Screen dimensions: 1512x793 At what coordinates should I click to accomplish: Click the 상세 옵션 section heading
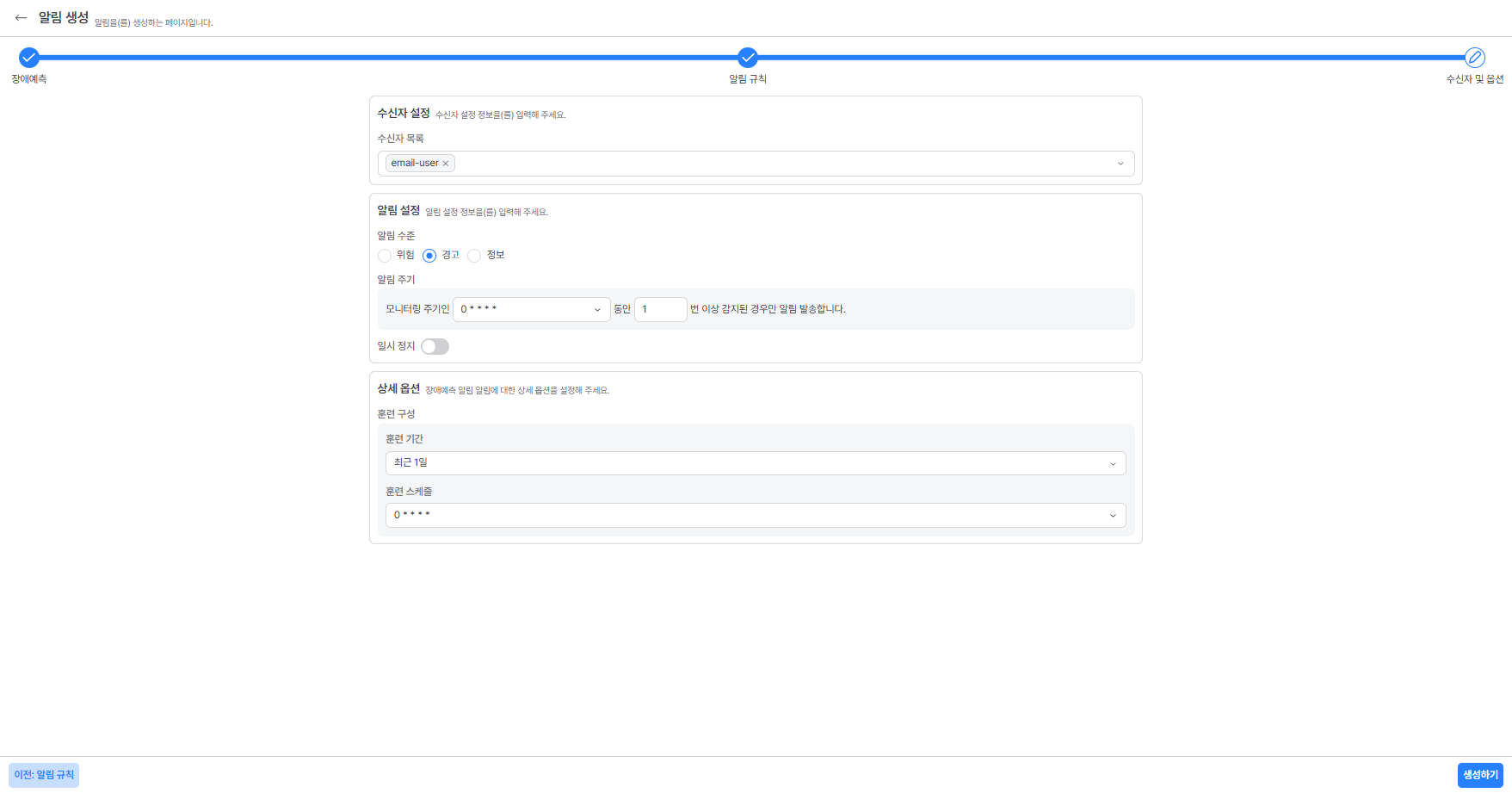[x=398, y=388]
